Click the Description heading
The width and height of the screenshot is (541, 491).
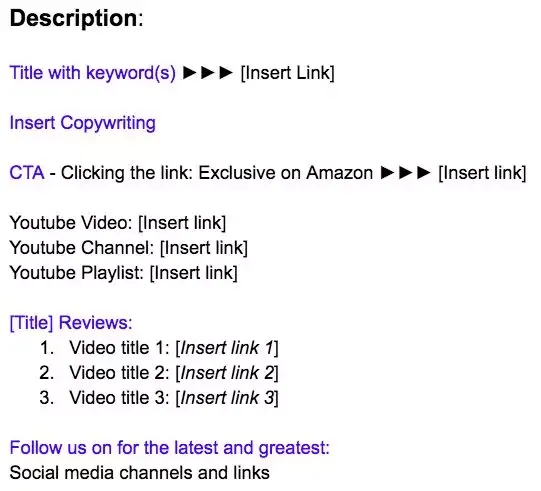76,19
